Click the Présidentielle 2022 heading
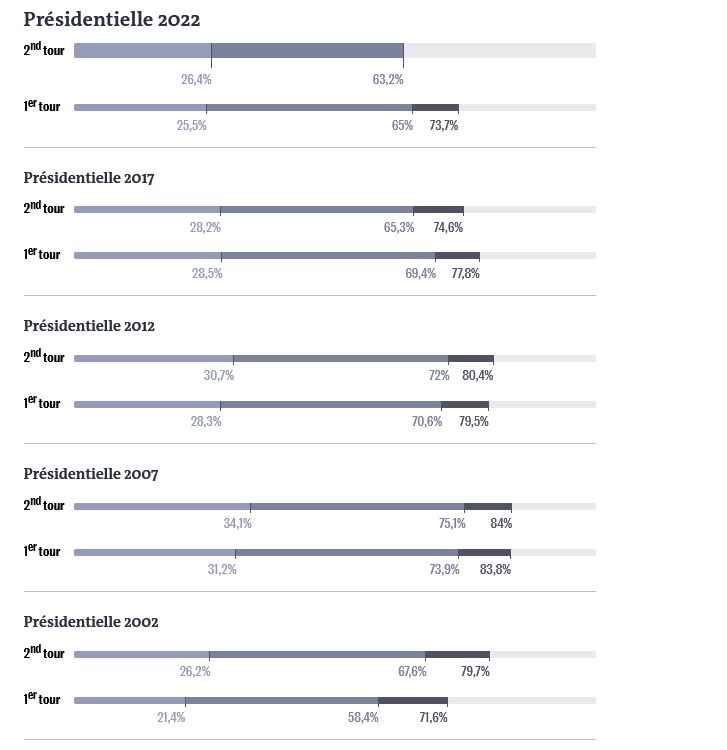The image size is (727, 750). click(111, 19)
